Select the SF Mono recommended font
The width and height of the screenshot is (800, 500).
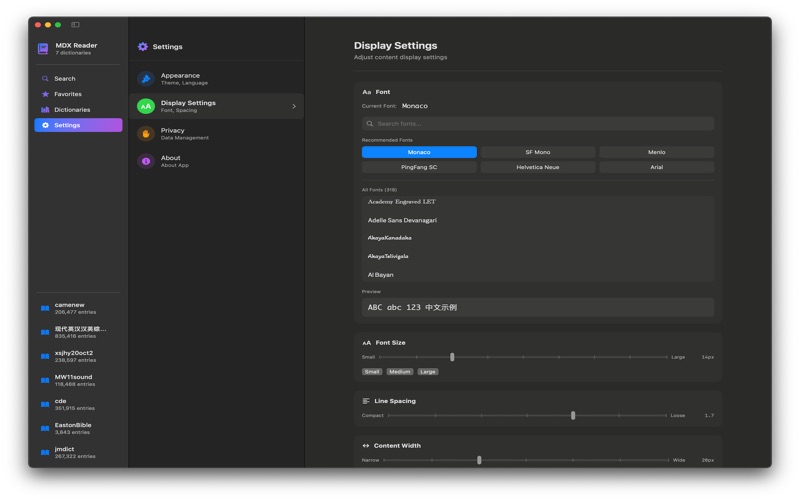click(537, 152)
